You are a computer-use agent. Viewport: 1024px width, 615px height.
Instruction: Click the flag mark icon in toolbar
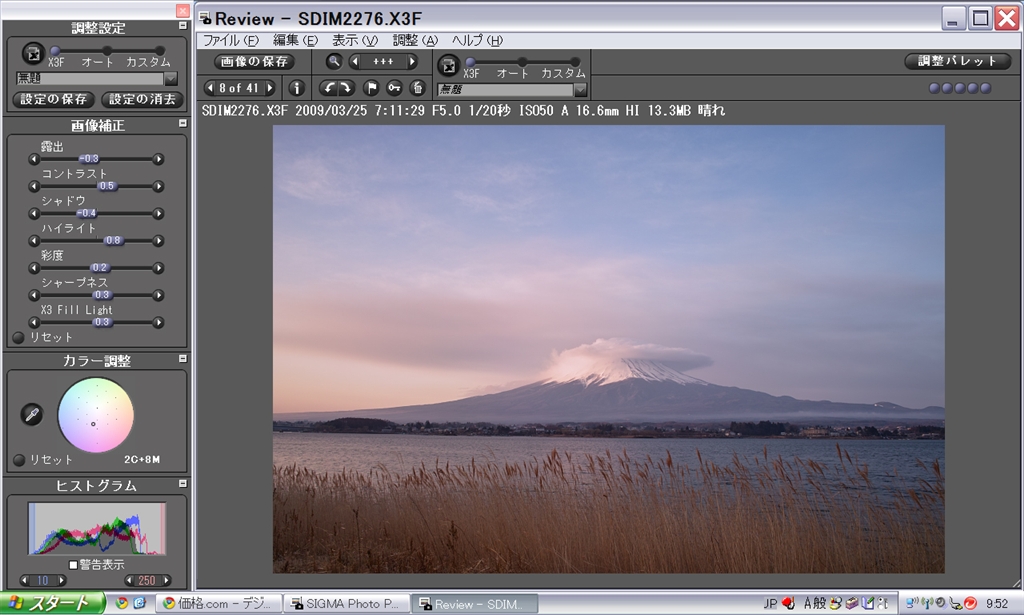point(372,88)
